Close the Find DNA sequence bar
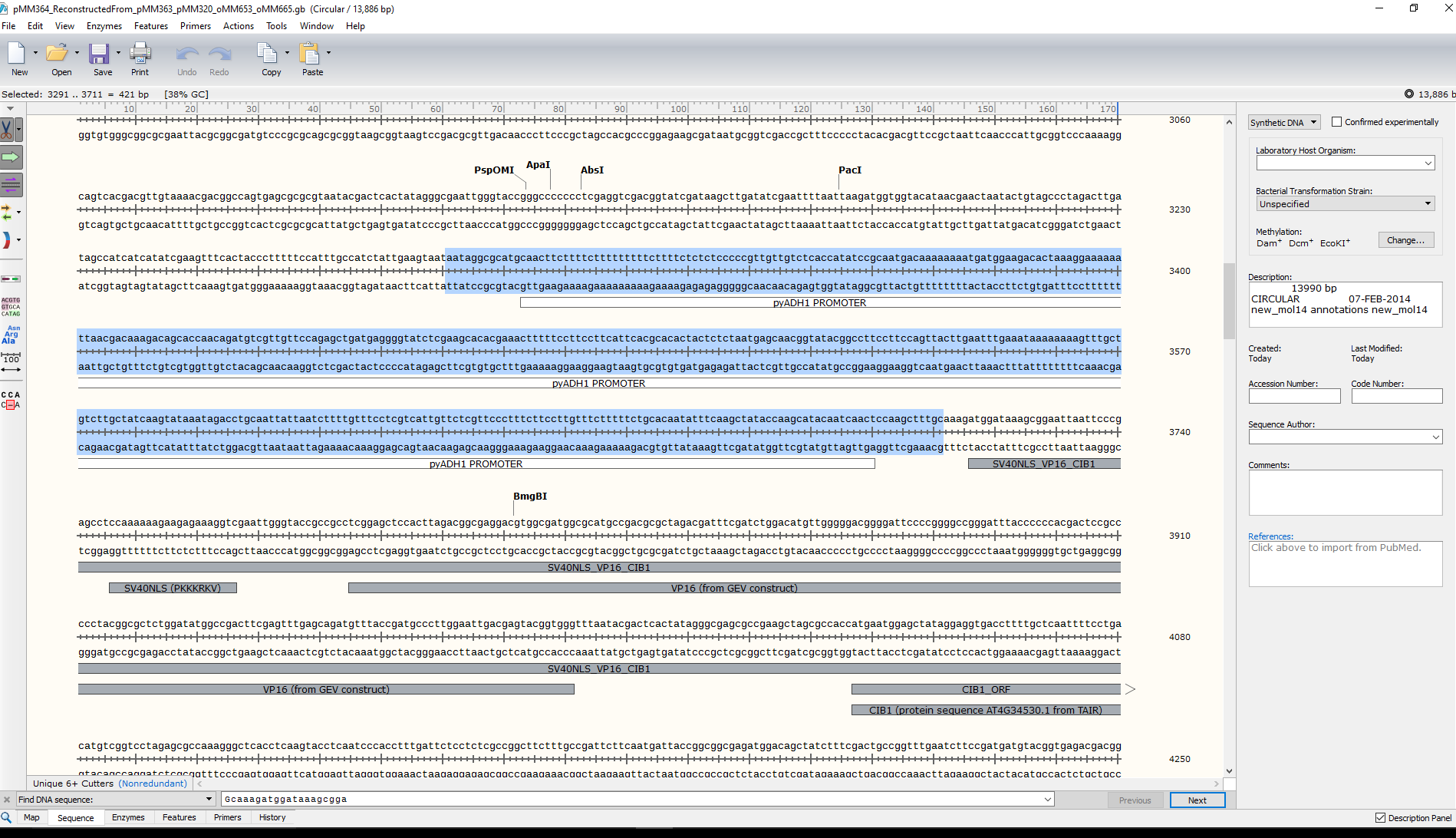The image size is (1456, 838). point(7,800)
